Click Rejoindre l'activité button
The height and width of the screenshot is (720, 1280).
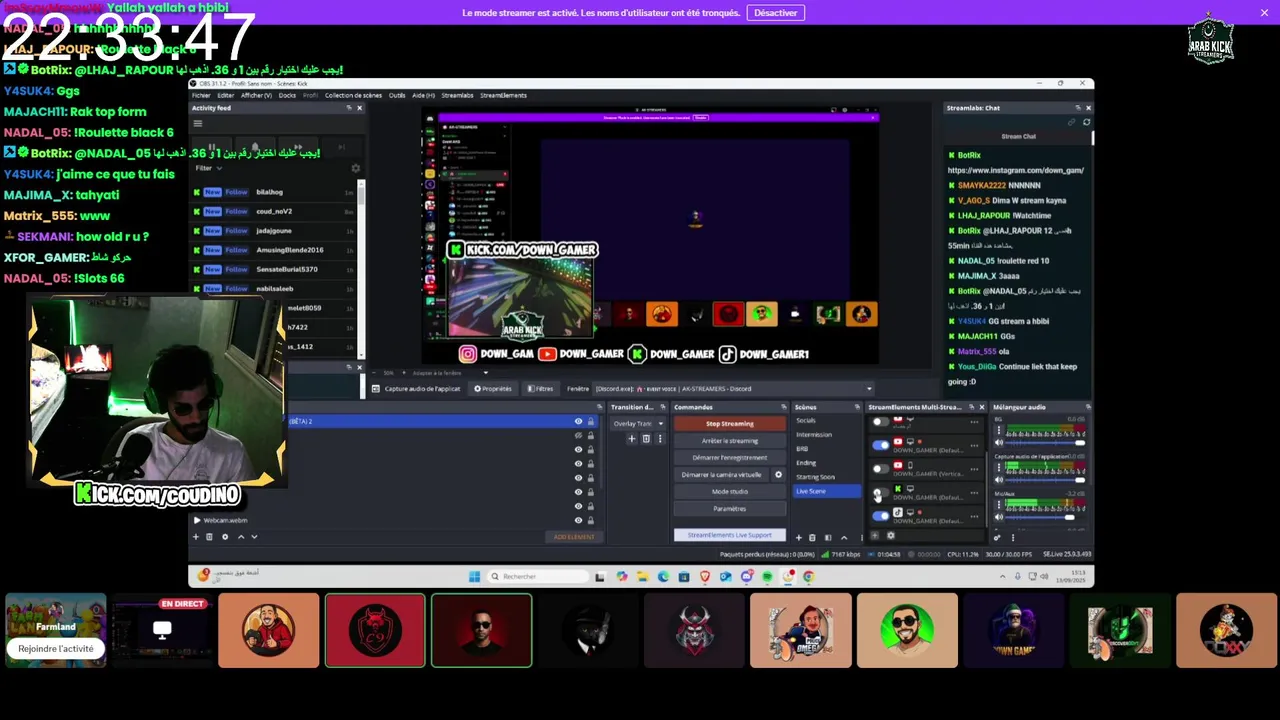56,649
